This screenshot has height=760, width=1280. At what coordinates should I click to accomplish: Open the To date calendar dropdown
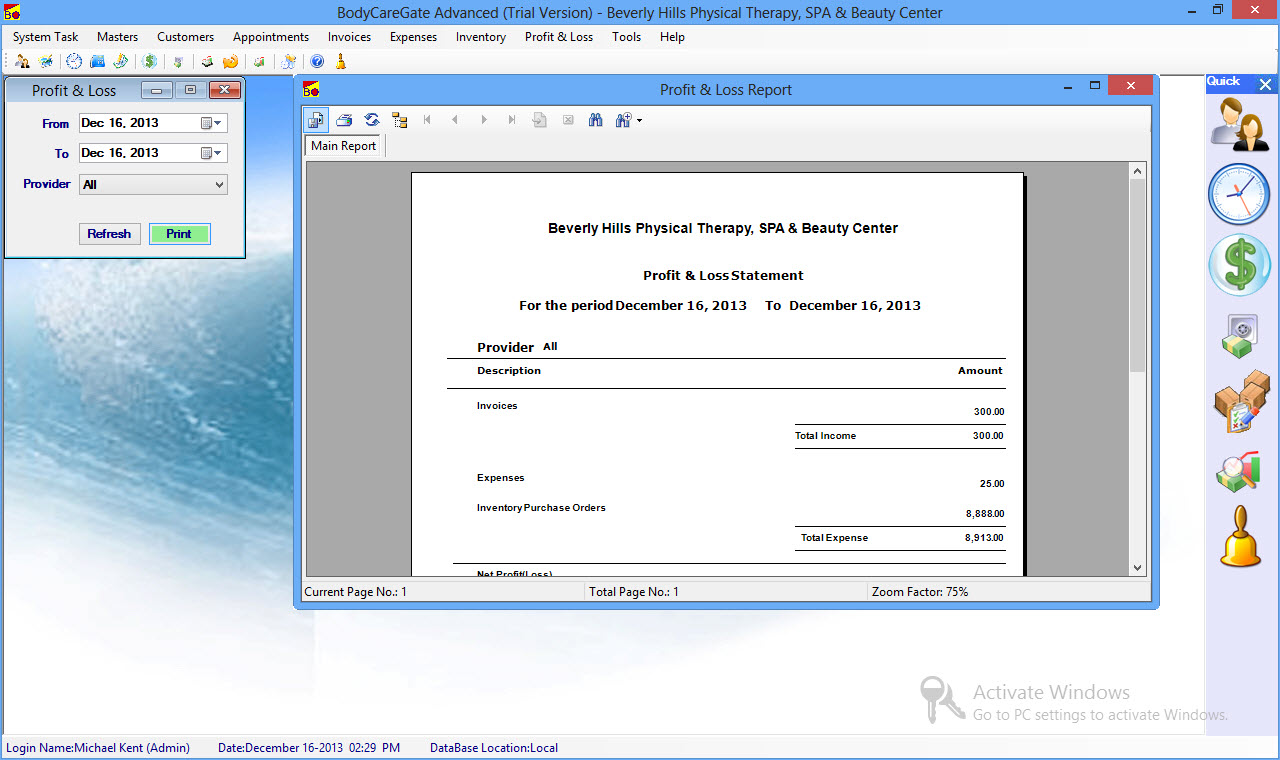tap(211, 154)
